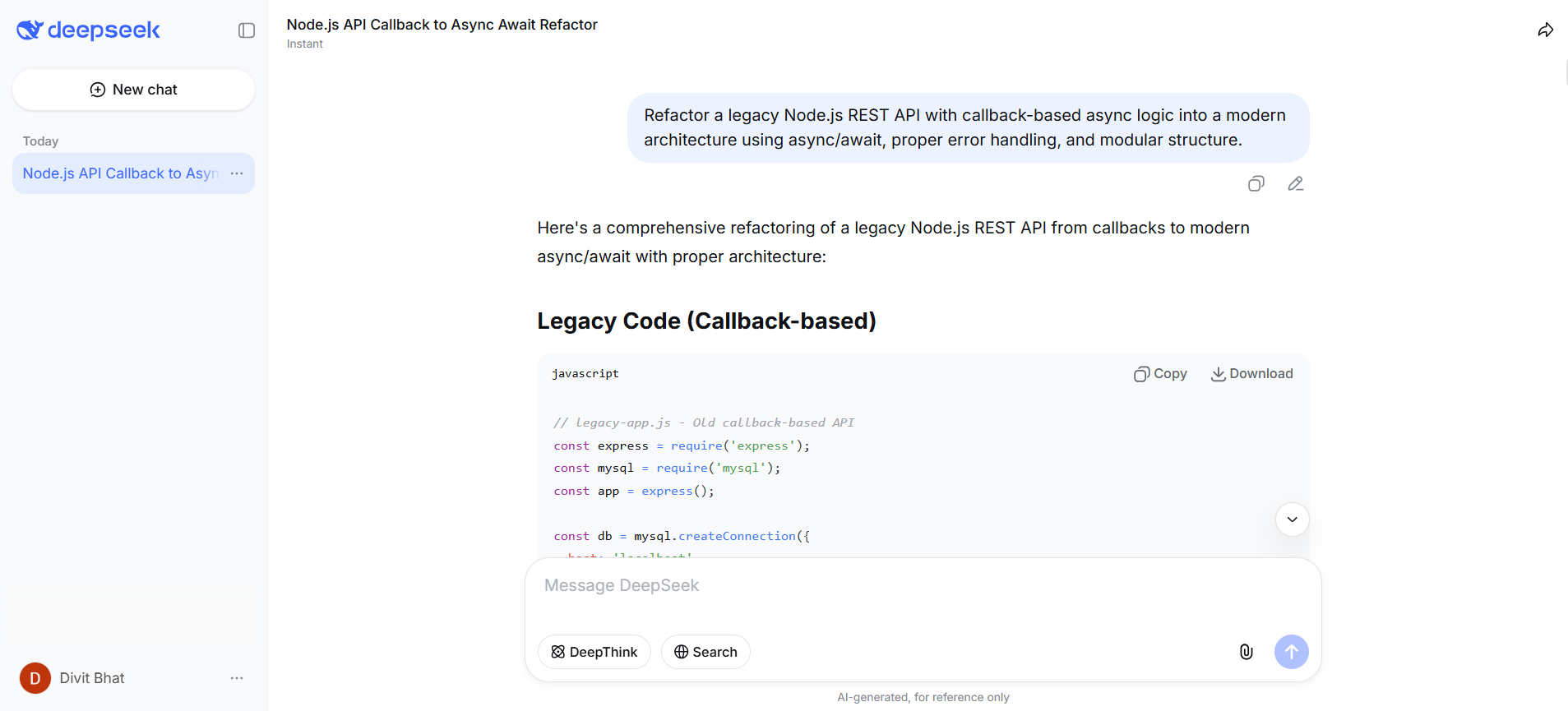
Task: Click the const express require line
Action: click(x=682, y=446)
